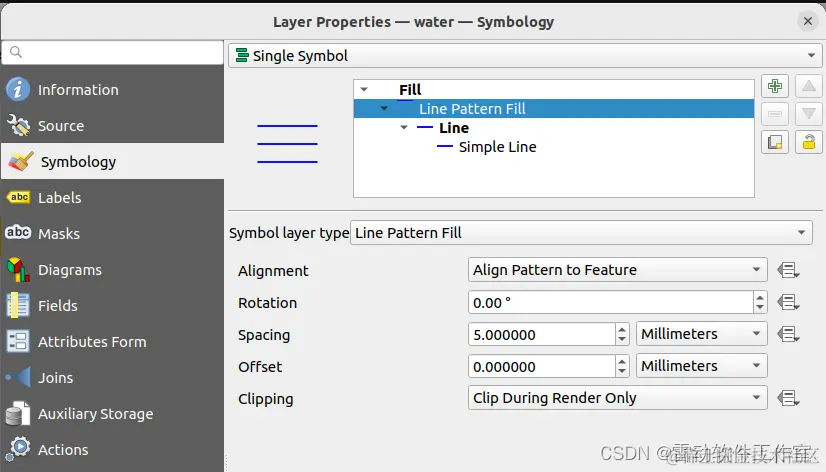Click the Fields table icon
Screen dimensions: 826x472
pyautogui.click(x=18, y=306)
